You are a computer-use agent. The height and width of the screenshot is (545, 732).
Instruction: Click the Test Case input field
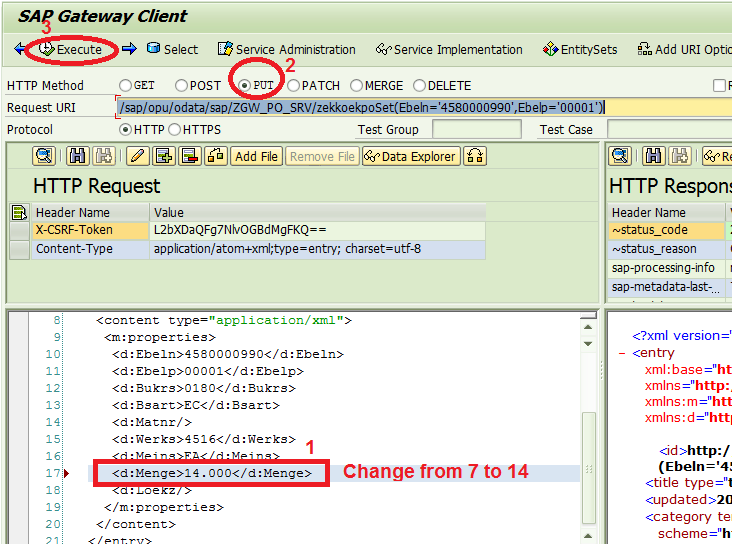669,129
